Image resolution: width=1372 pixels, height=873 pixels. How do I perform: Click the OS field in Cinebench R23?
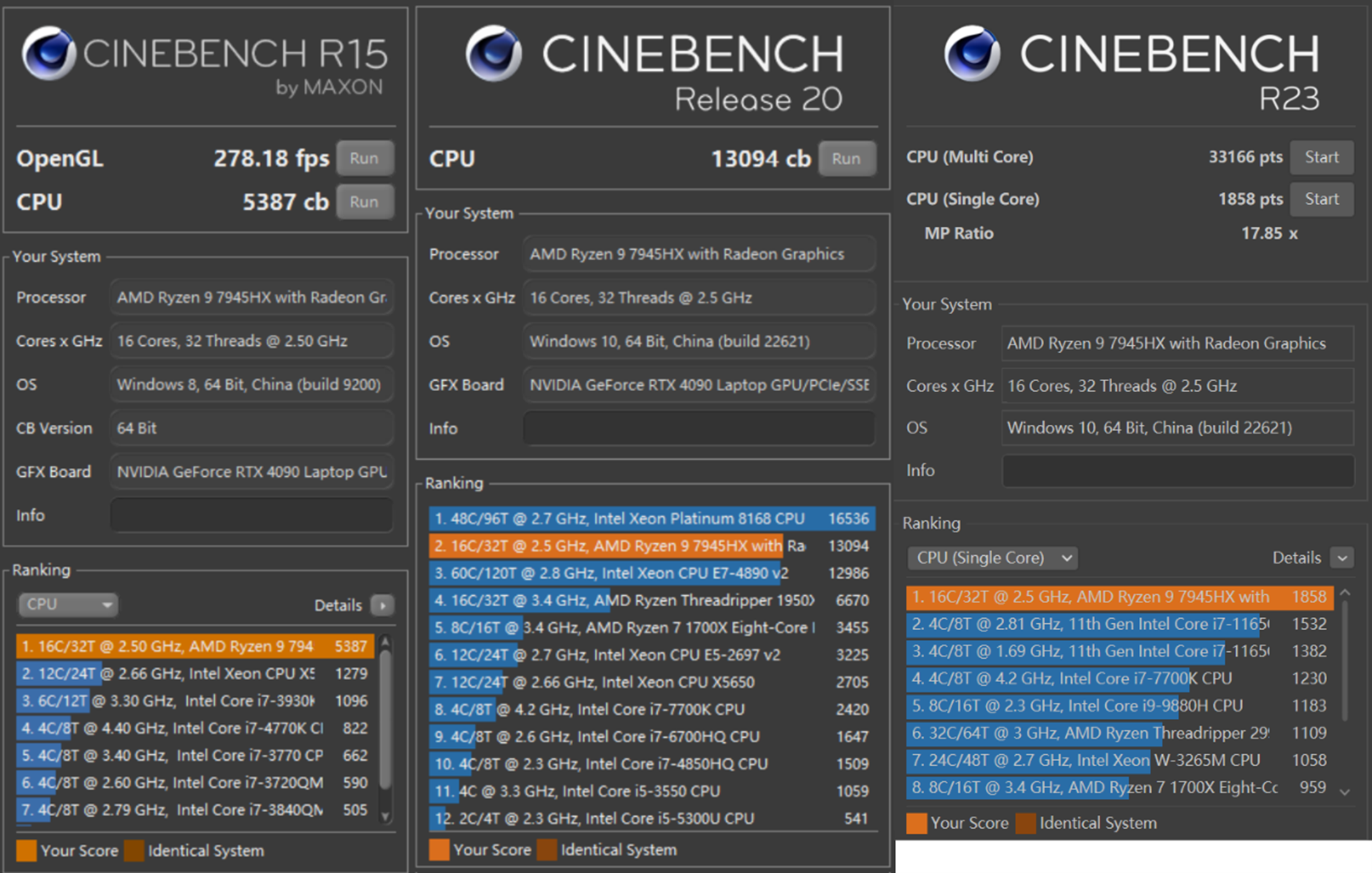pos(1179,428)
